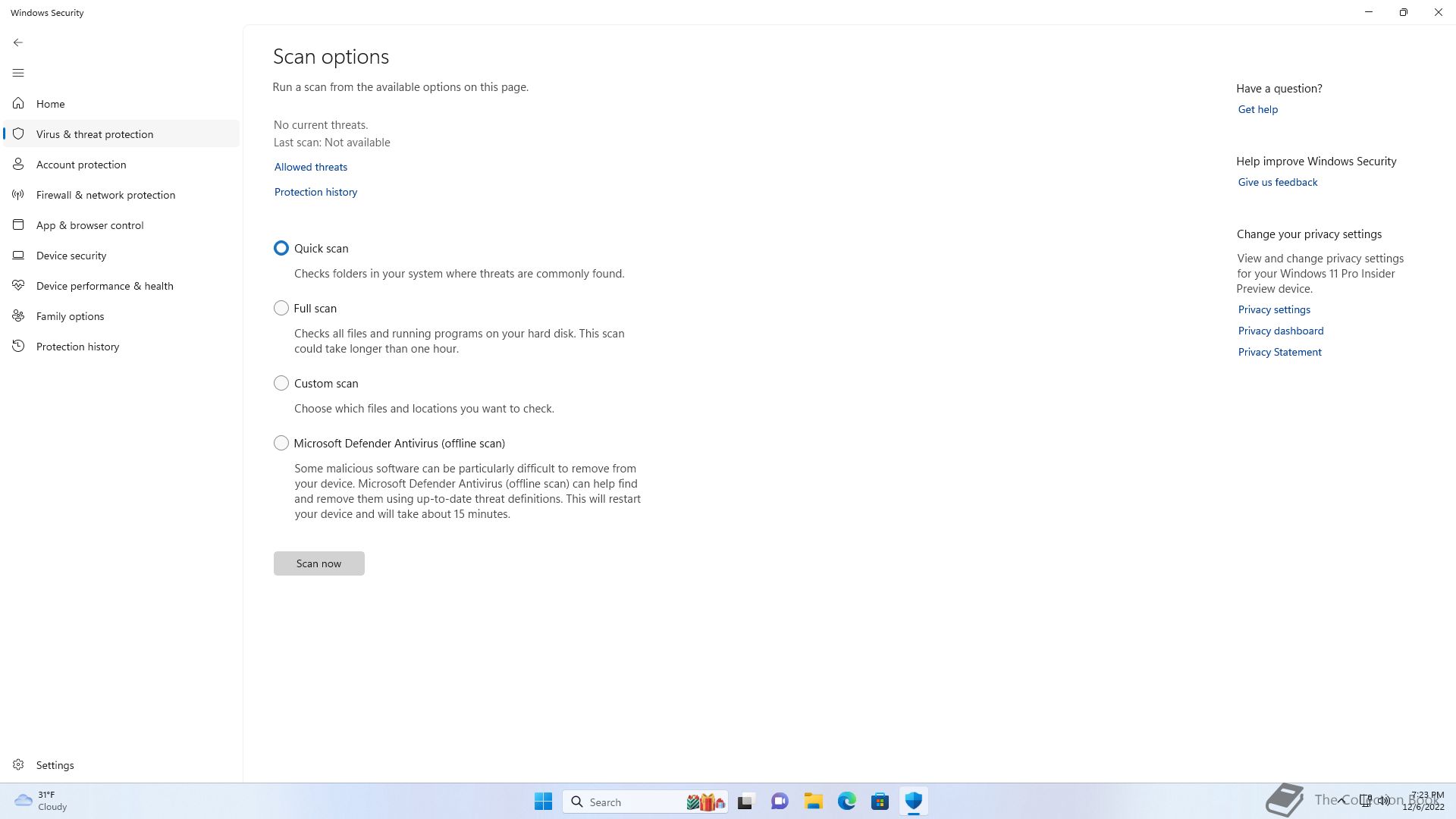
Task: Open the Privacy Statement link
Action: (1279, 352)
